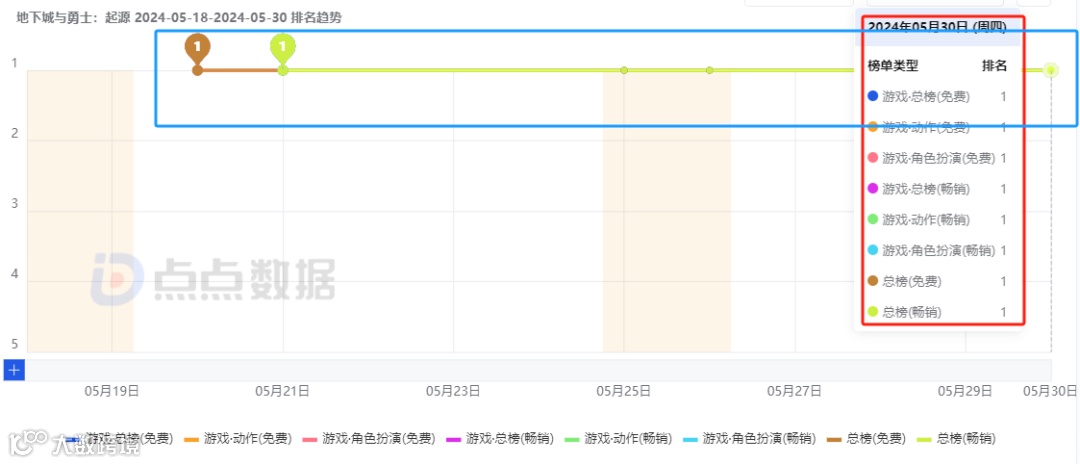
Task: Click tooltip row 游戏·总榜(畅销)
Action: [937, 189]
